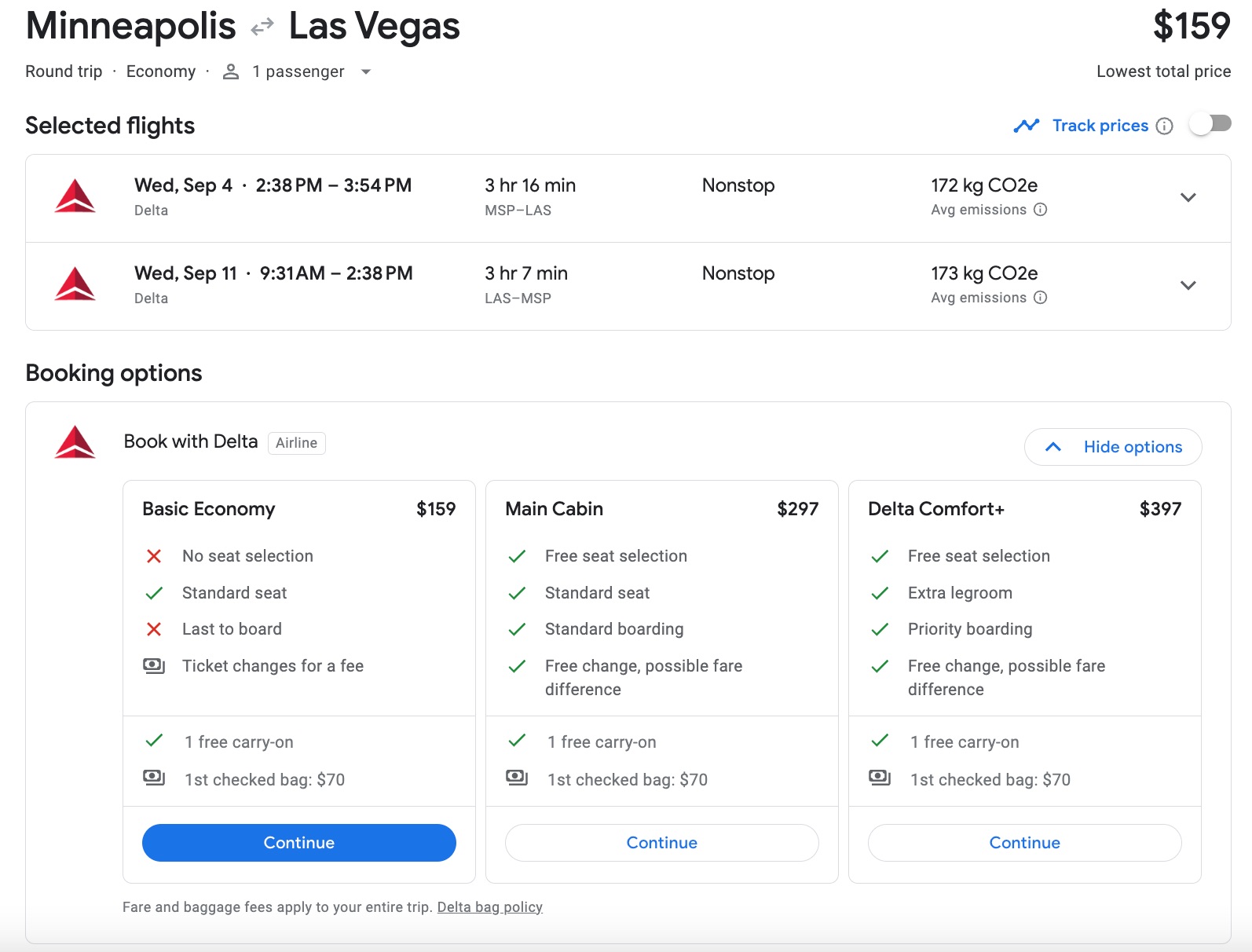Click fee icon for Basic Economy checked bag
The width and height of the screenshot is (1252, 952).
pyautogui.click(x=154, y=778)
